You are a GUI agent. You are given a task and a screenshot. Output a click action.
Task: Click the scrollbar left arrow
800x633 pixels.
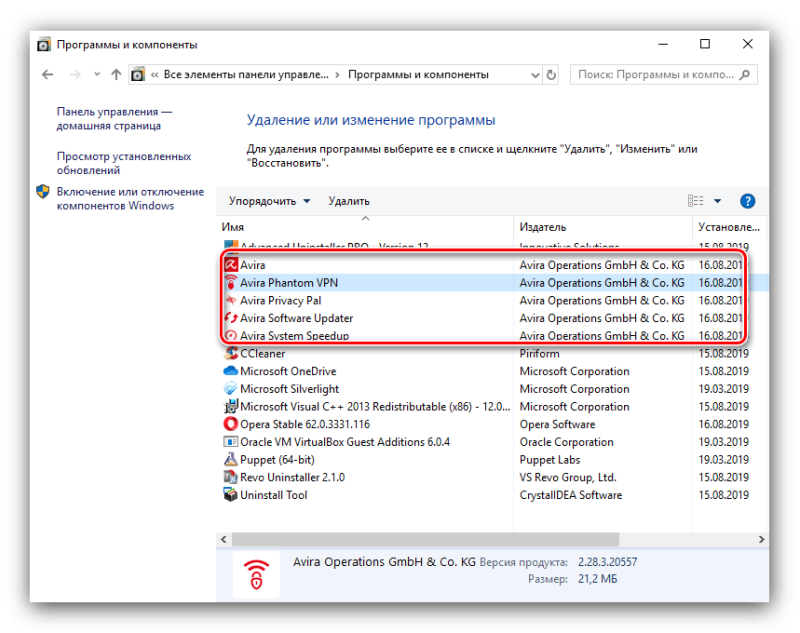pos(223,539)
